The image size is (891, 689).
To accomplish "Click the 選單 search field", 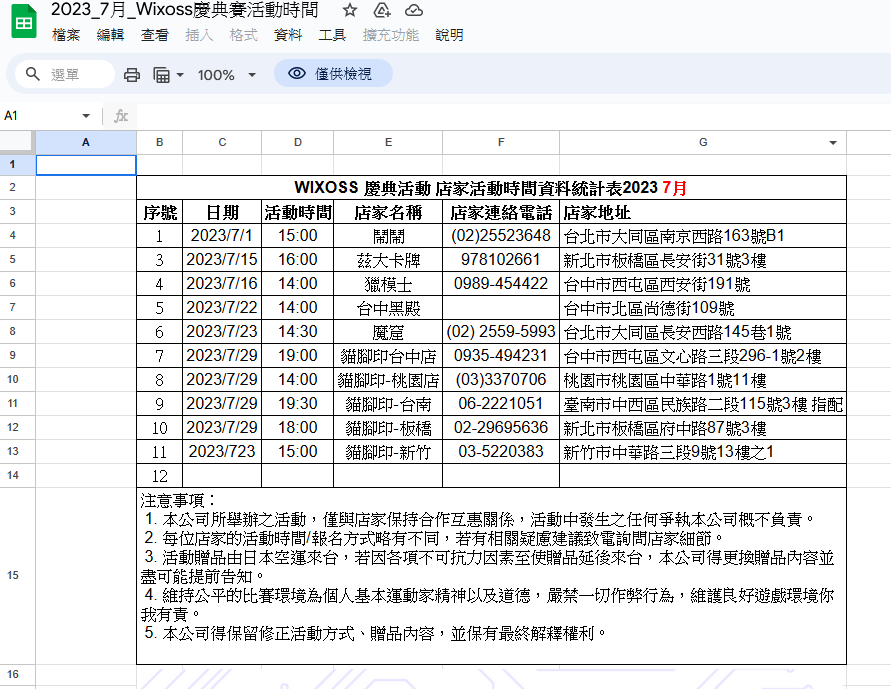I will [65, 74].
